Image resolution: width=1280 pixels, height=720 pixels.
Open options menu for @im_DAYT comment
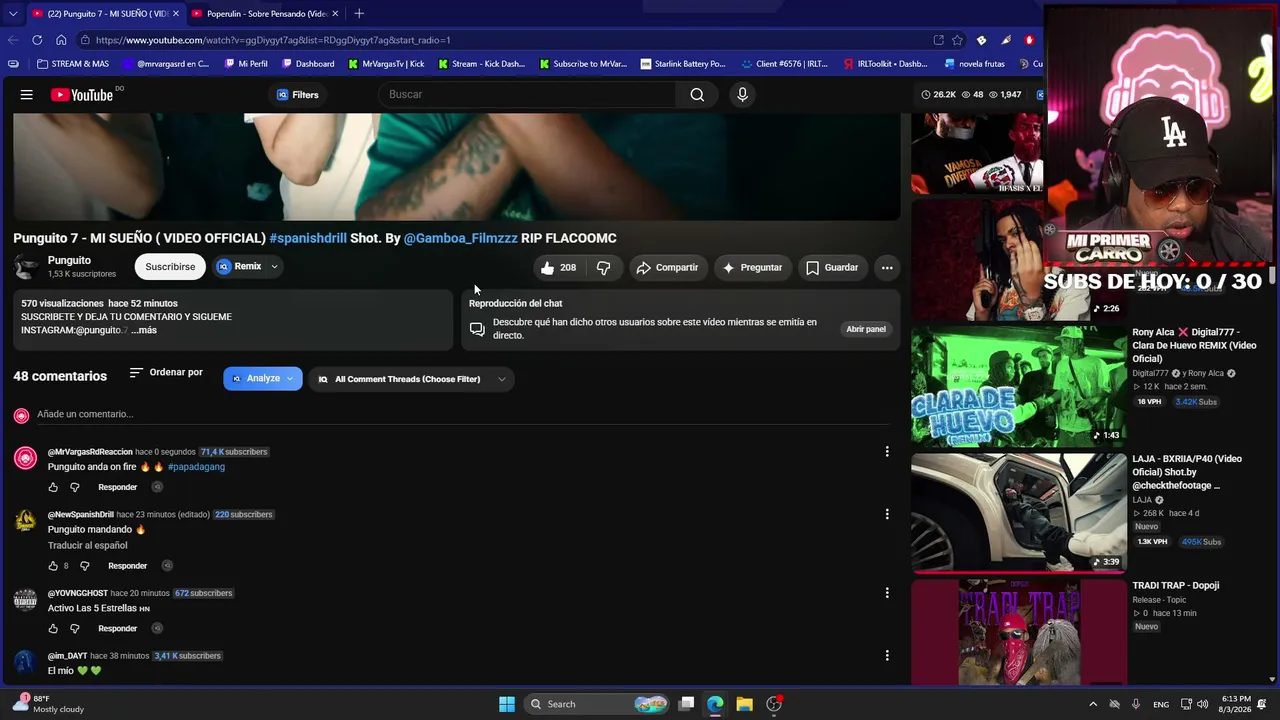click(x=887, y=656)
